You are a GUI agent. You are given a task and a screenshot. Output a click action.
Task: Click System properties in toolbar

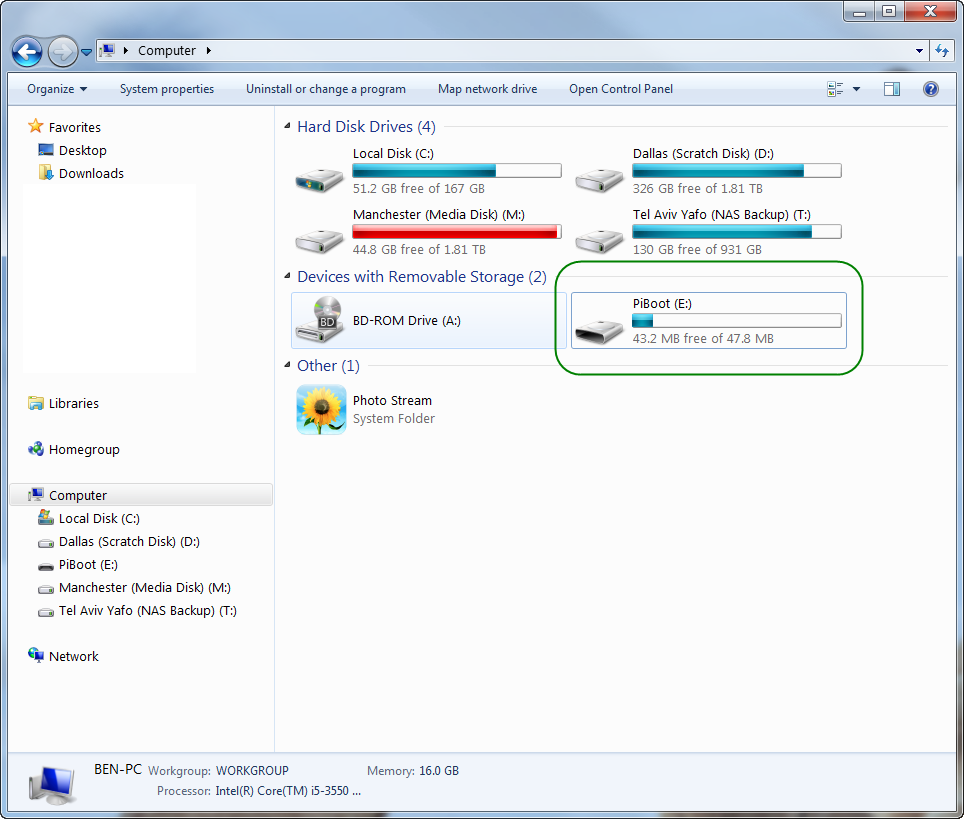pos(167,89)
